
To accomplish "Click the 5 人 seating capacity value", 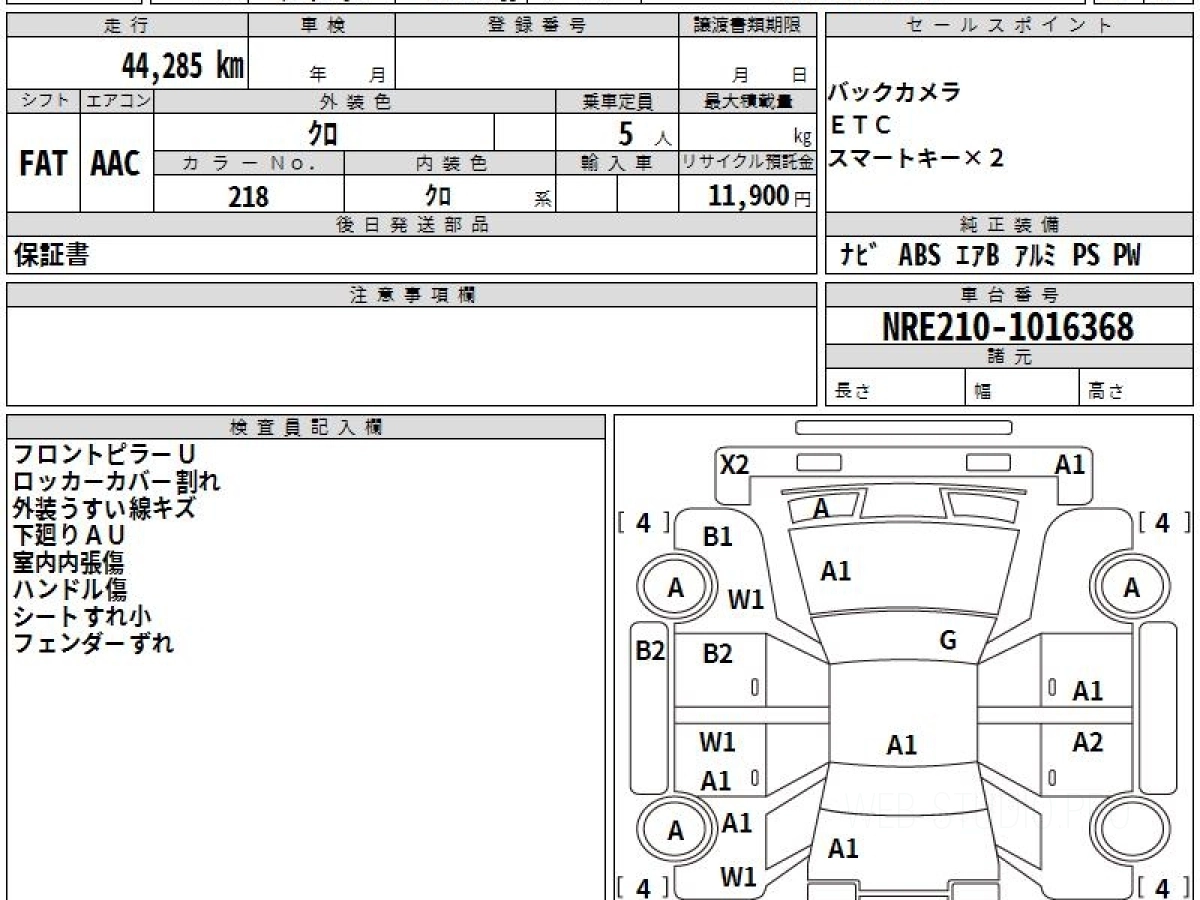I will [644, 133].
